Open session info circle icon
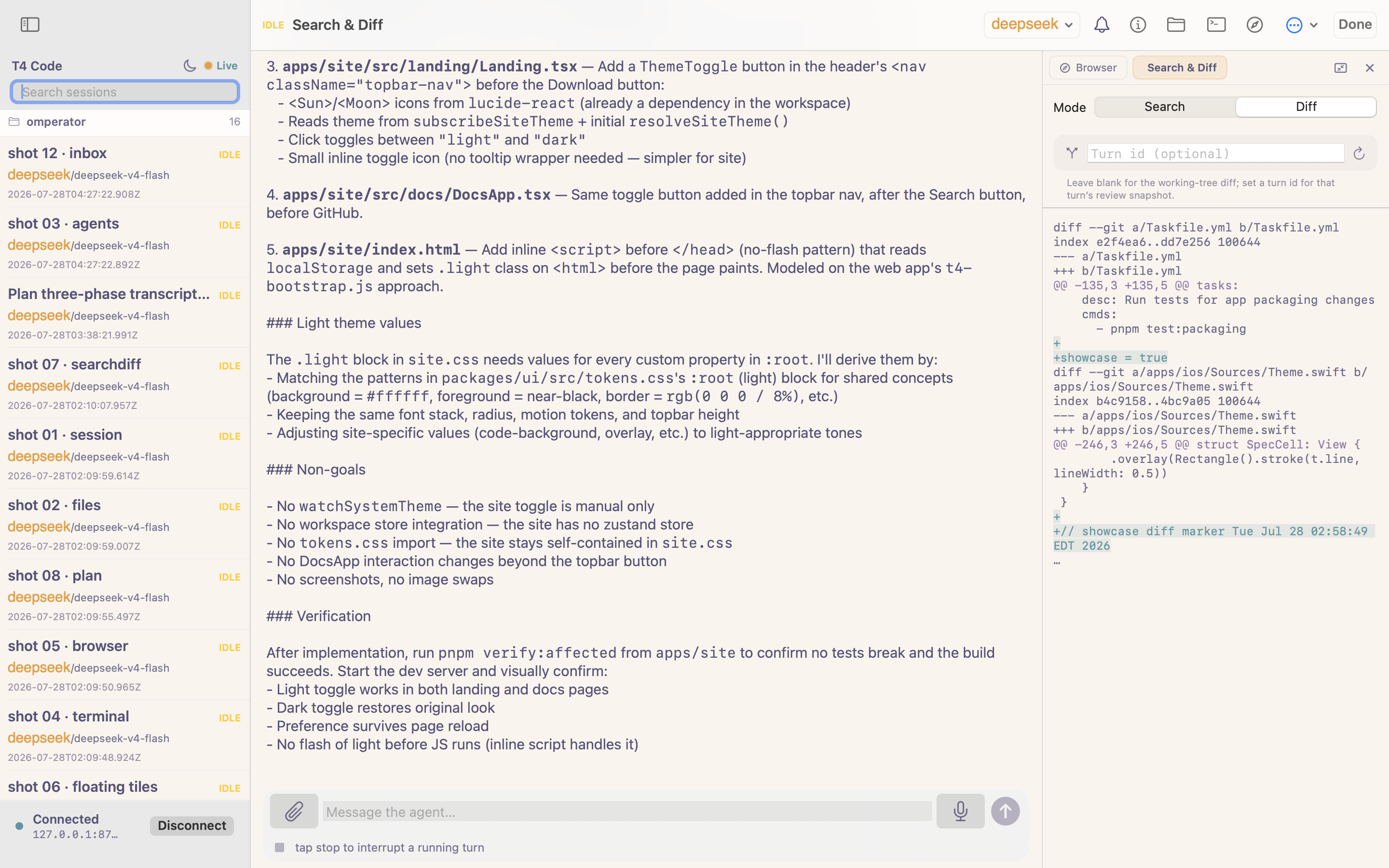This screenshot has height=868, width=1389. (1138, 25)
